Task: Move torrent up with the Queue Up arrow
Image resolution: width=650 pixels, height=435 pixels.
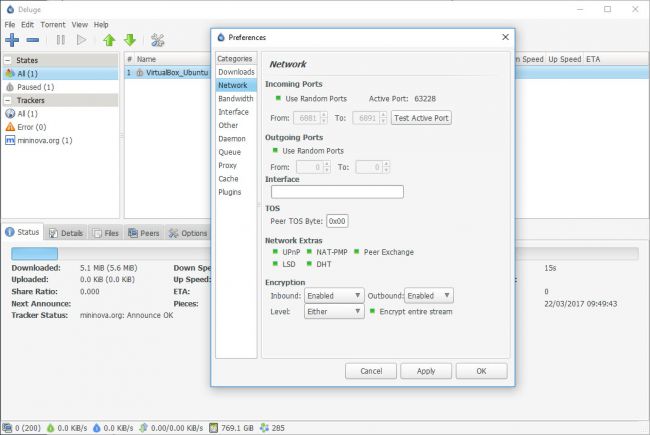Action: [109, 40]
